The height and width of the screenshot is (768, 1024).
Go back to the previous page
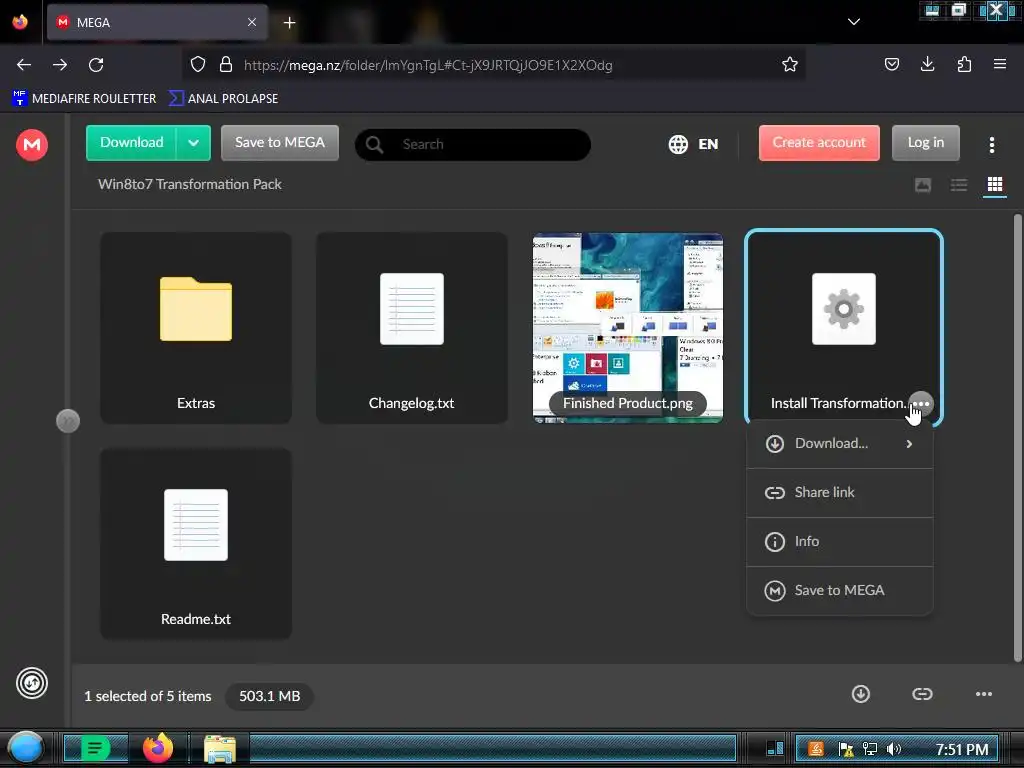(24, 65)
